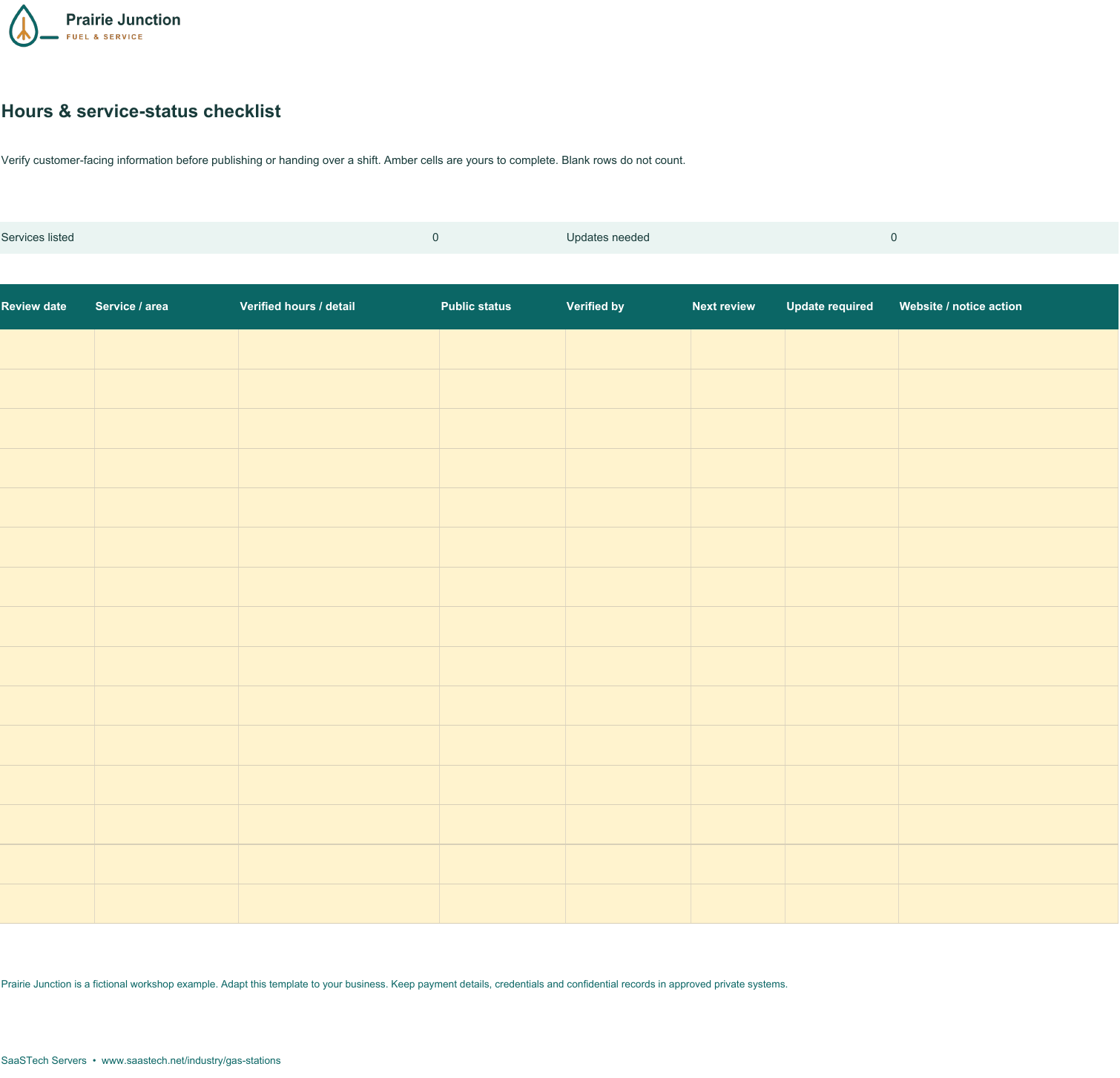Select the "SaaSTech Servers" footer text
1120x1078 pixels.
pos(44,1061)
